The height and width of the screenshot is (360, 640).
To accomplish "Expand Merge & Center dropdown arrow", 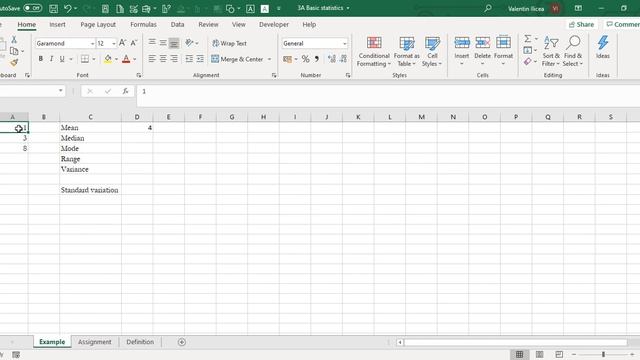I will pos(269,59).
